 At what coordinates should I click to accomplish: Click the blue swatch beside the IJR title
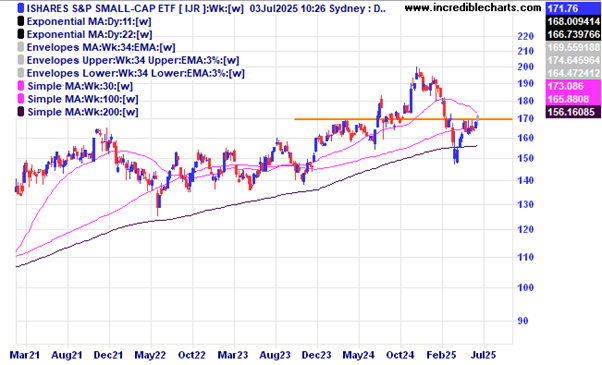tap(21, 8)
